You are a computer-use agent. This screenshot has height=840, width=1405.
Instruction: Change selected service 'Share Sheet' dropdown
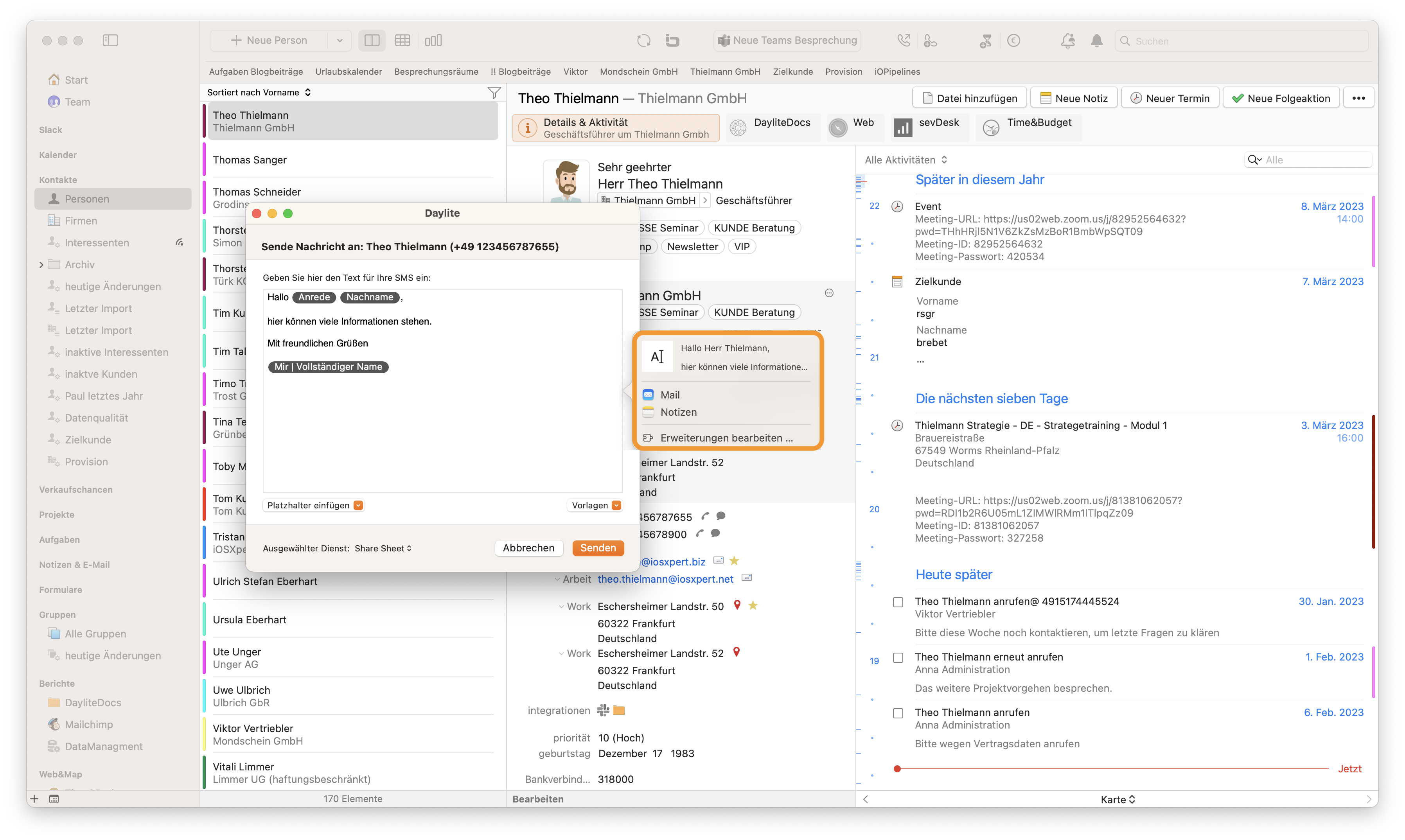click(x=383, y=548)
